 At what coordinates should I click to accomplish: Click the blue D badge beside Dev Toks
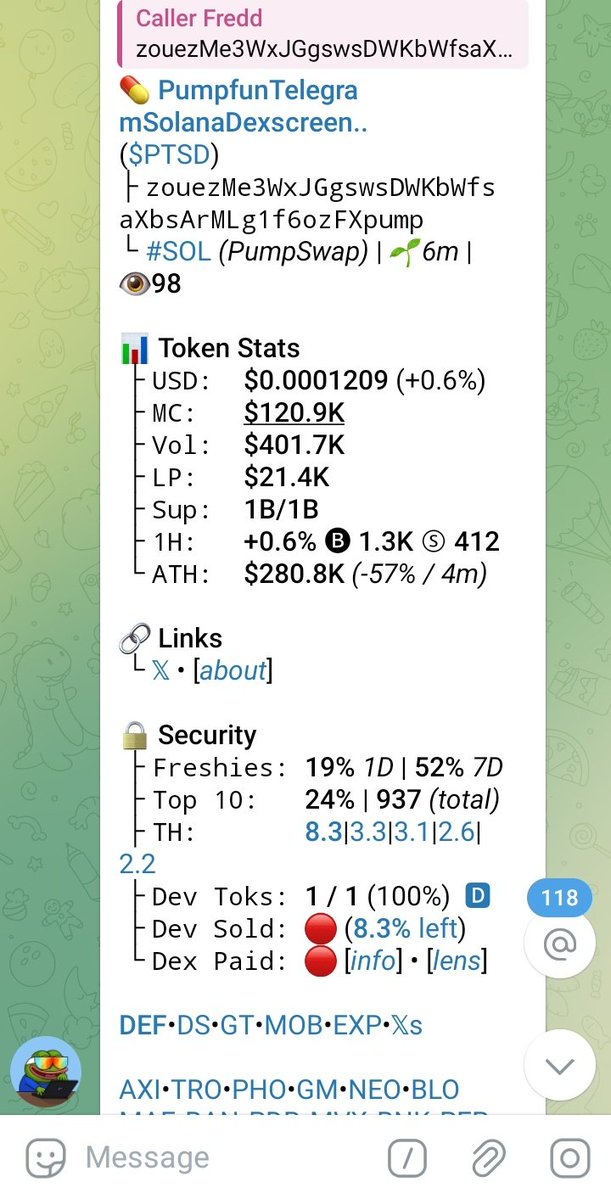(477, 895)
